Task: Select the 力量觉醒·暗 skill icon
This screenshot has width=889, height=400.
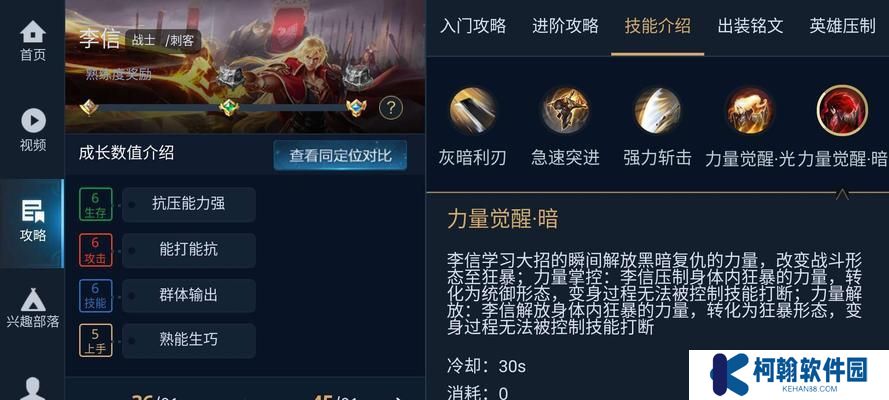Action: (x=842, y=110)
